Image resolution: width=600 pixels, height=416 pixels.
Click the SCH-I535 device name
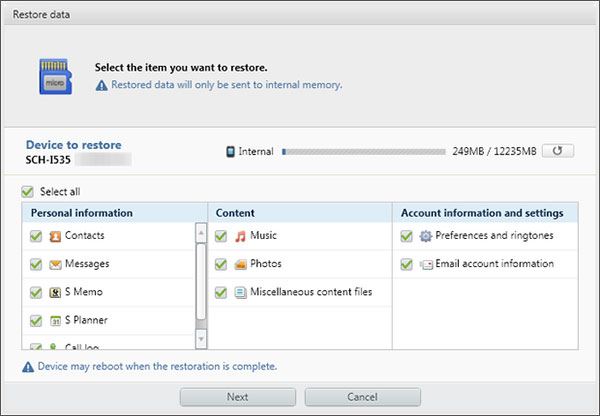tap(48, 160)
